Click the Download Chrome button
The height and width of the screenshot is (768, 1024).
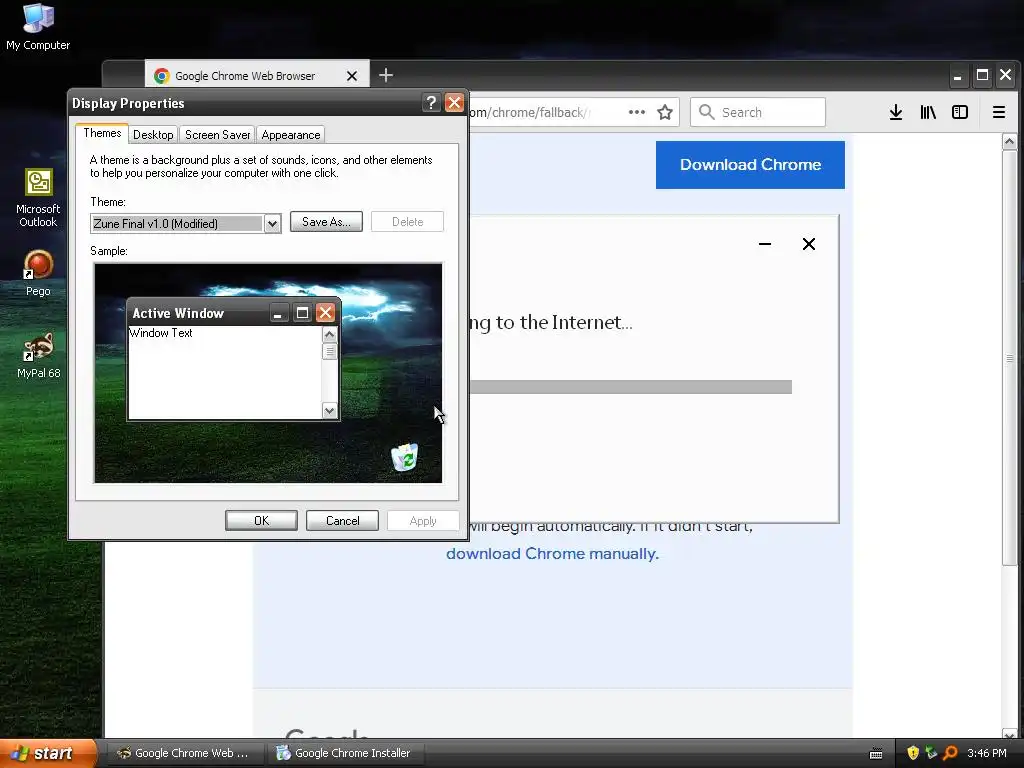(750, 165)
